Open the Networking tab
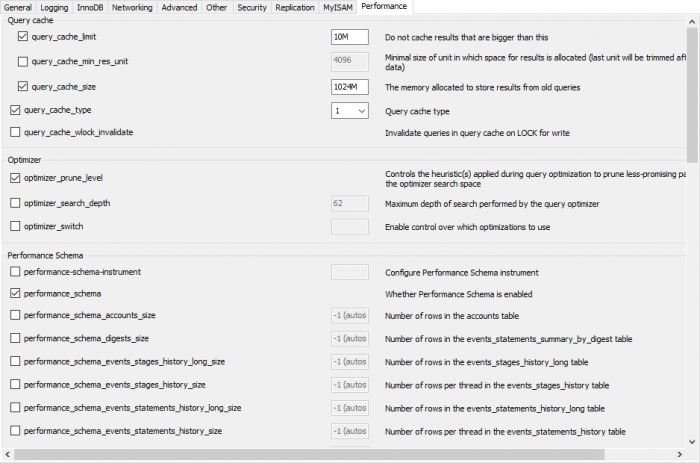The image size is (700, 463). click(x=132, y=7)
